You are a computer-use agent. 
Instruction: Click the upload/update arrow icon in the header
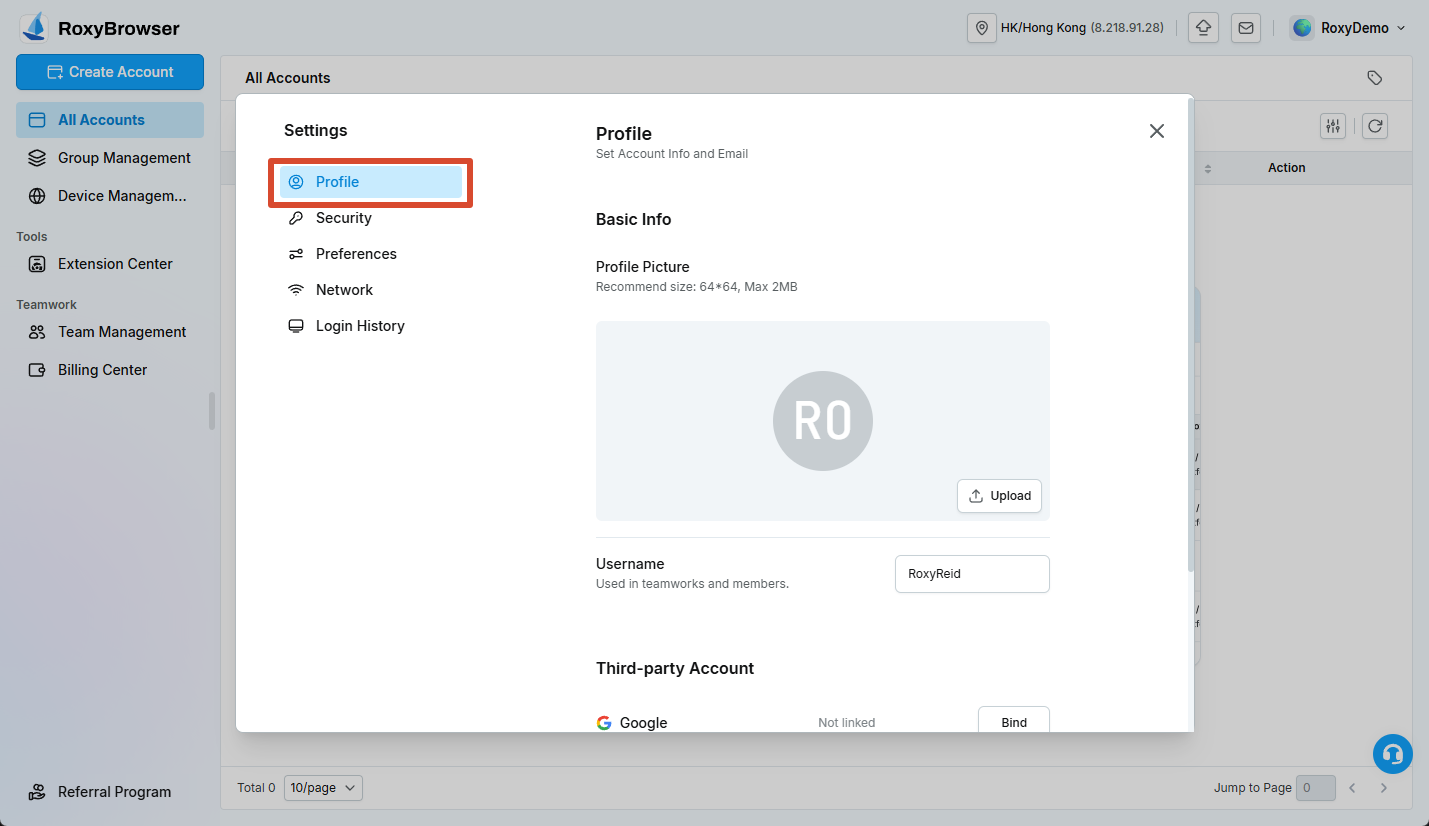point(1203,28)
